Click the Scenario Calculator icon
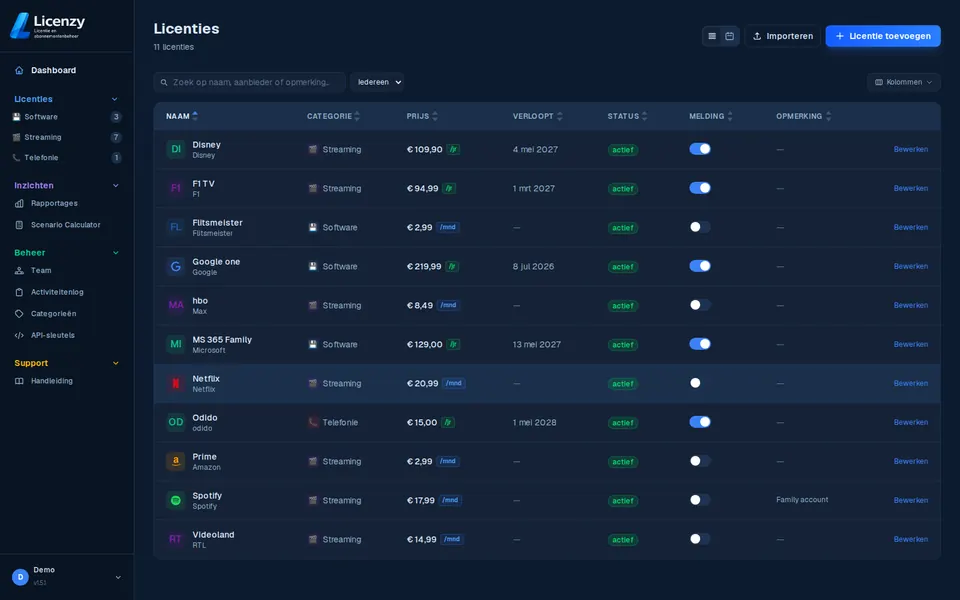The width and height of the screenshot is (960, 600). pos(19,225)
